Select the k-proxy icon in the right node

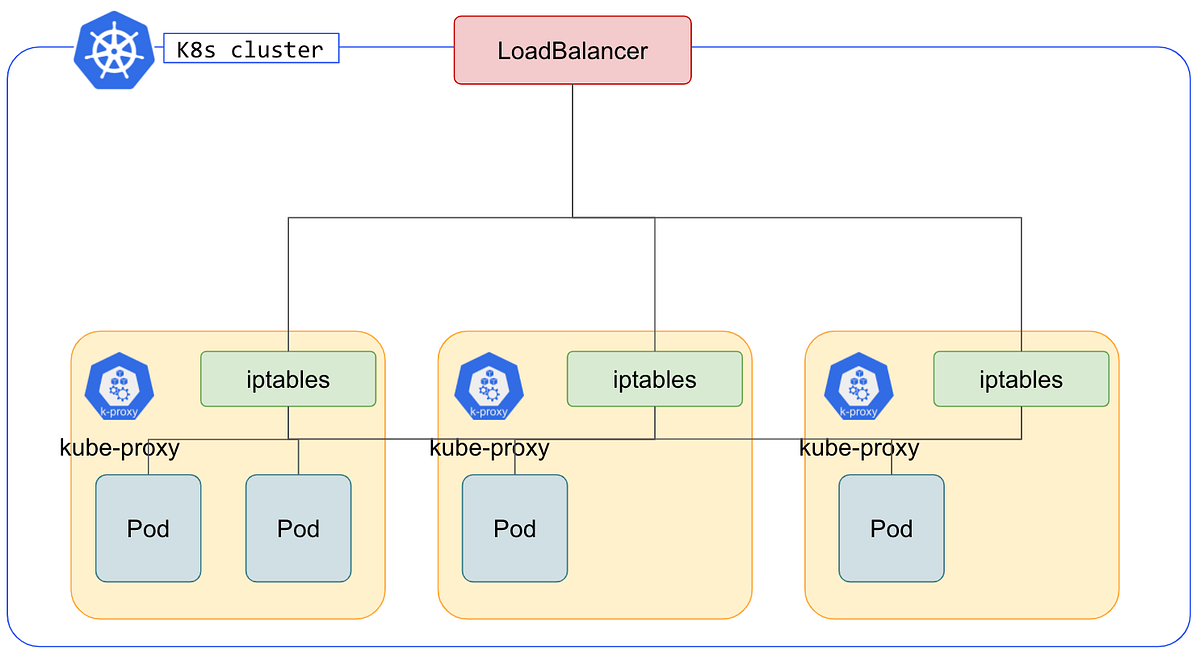[858, 385]
